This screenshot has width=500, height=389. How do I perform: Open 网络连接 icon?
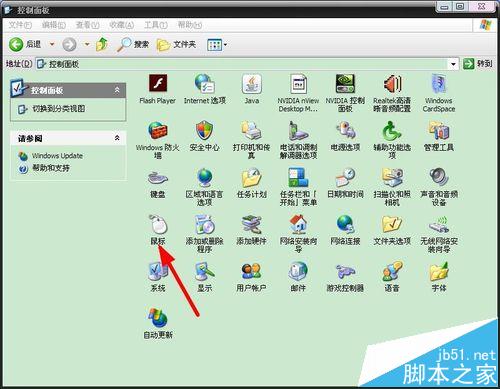point(345,224)
